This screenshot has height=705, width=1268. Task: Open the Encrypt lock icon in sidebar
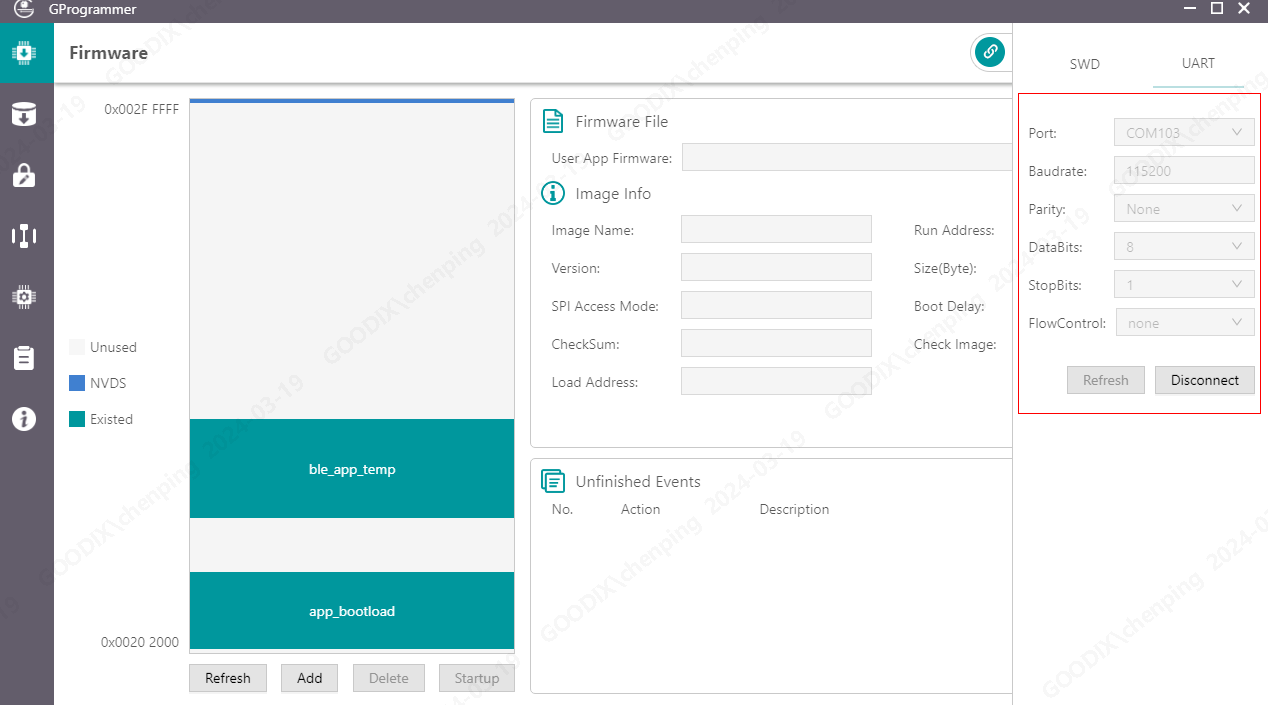tap(24, 175)
